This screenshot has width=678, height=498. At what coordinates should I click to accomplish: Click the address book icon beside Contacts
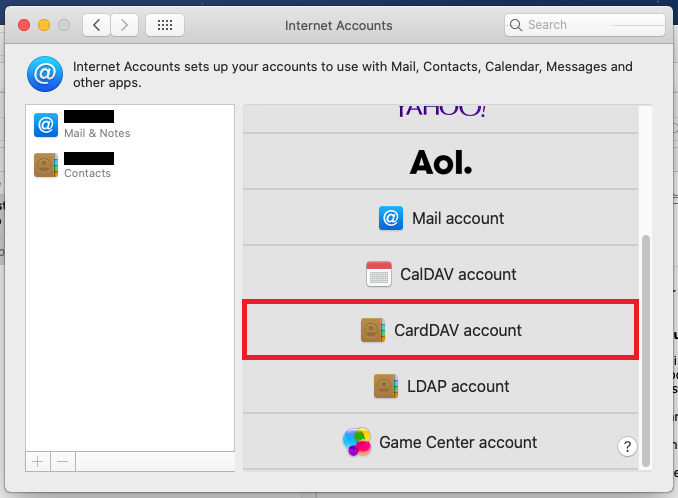click(46, 165)
